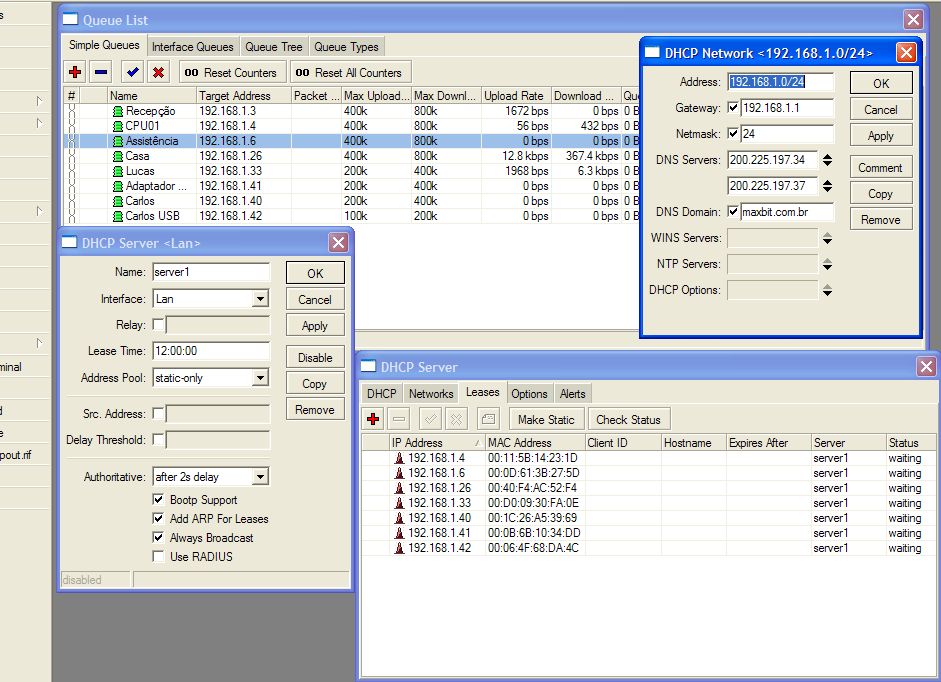Click the WINS Servers add/remove arrows
Screen dimensions: 941x682
point(827,238)
